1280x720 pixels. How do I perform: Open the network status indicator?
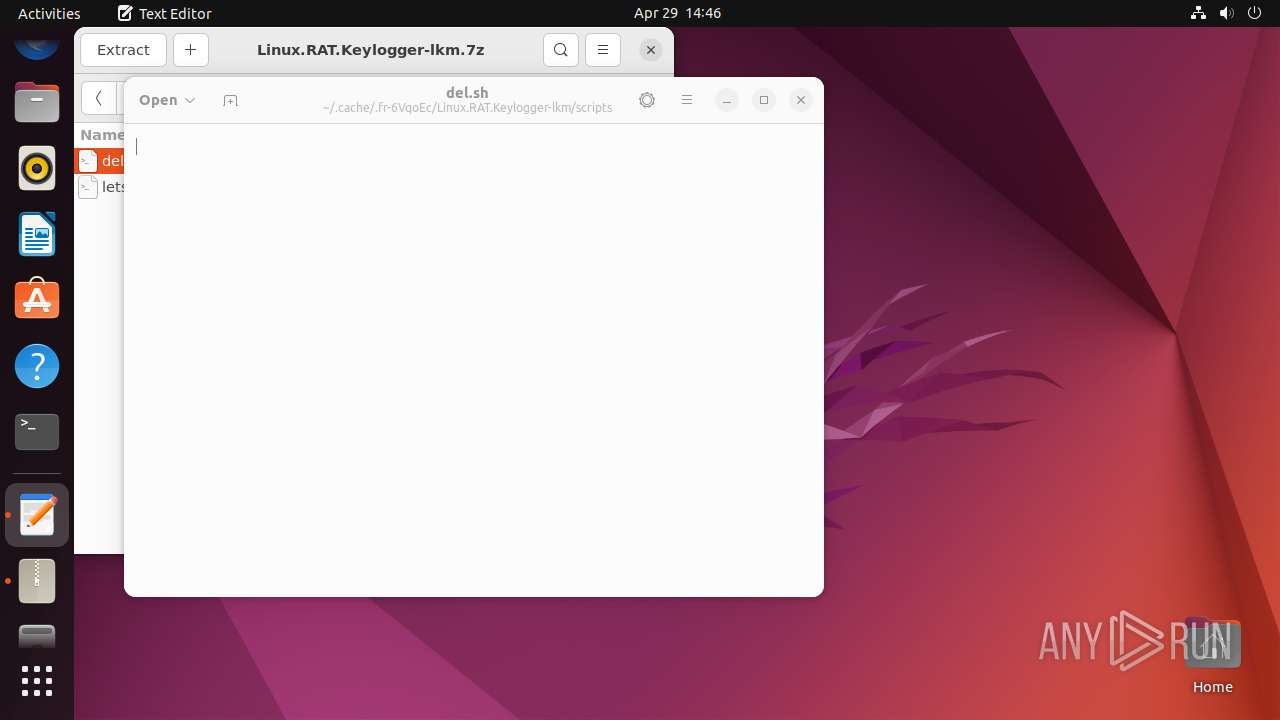(x=1198, y=13)
